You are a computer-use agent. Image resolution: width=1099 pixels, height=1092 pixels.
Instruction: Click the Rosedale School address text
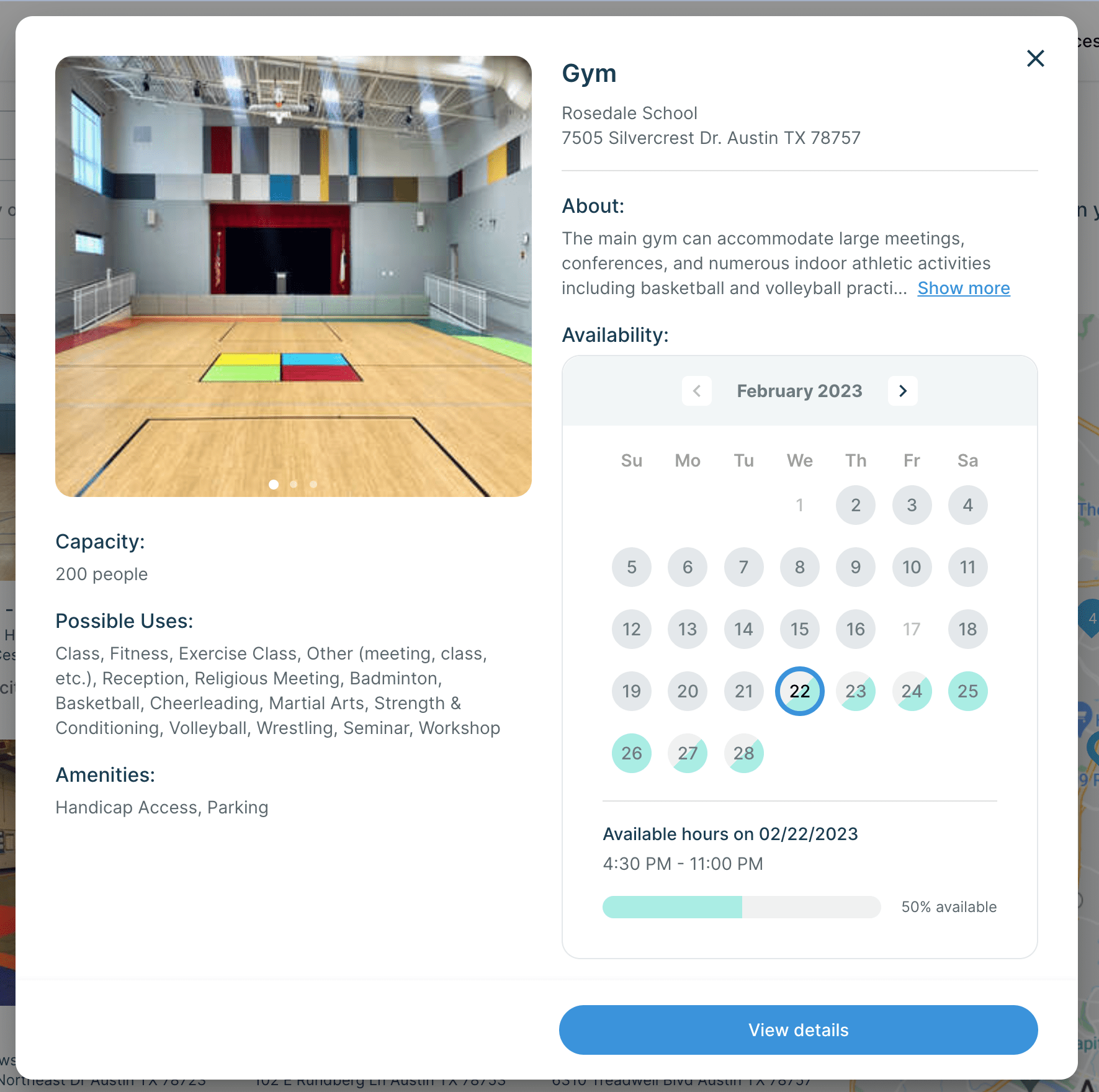pyautogui.click(x=711, y=125)
